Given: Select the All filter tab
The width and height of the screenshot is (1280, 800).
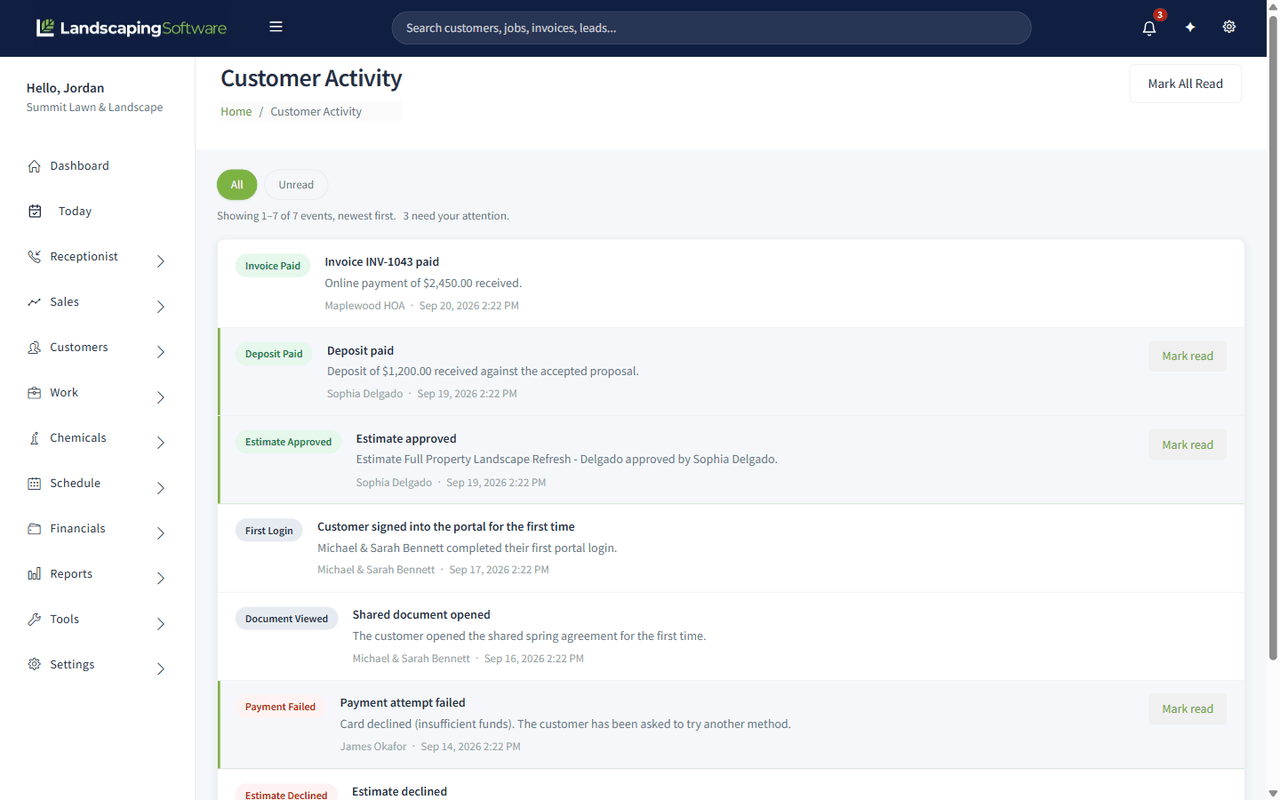Looking at the screenshot, I should 237,185.
